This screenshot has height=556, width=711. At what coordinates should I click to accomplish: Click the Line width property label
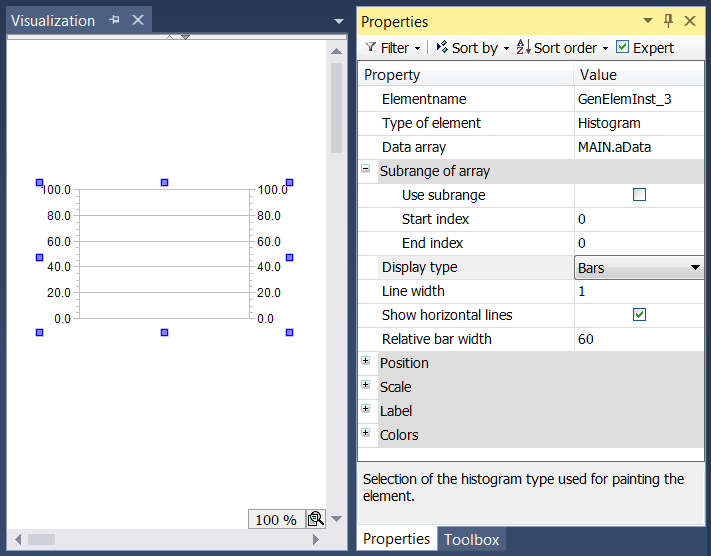pyautogui.click(x=413, y=291)
